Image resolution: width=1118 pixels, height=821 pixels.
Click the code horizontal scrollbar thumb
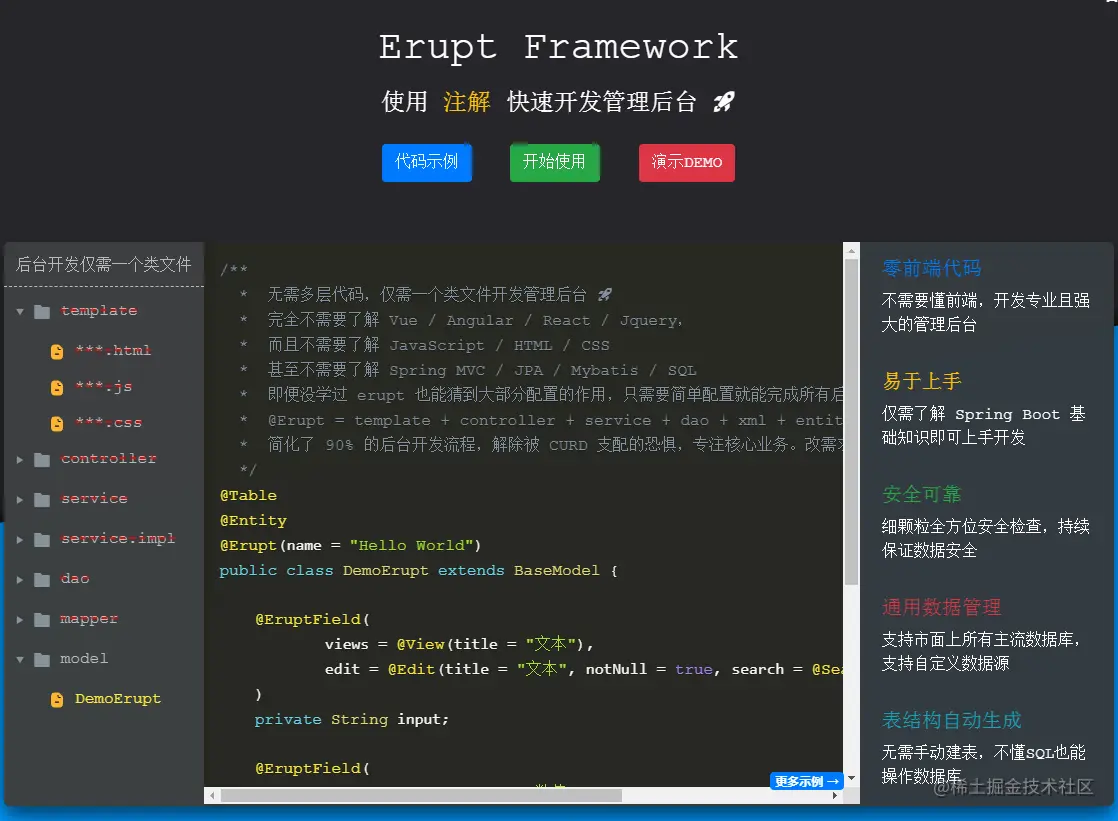click(421, 795)
